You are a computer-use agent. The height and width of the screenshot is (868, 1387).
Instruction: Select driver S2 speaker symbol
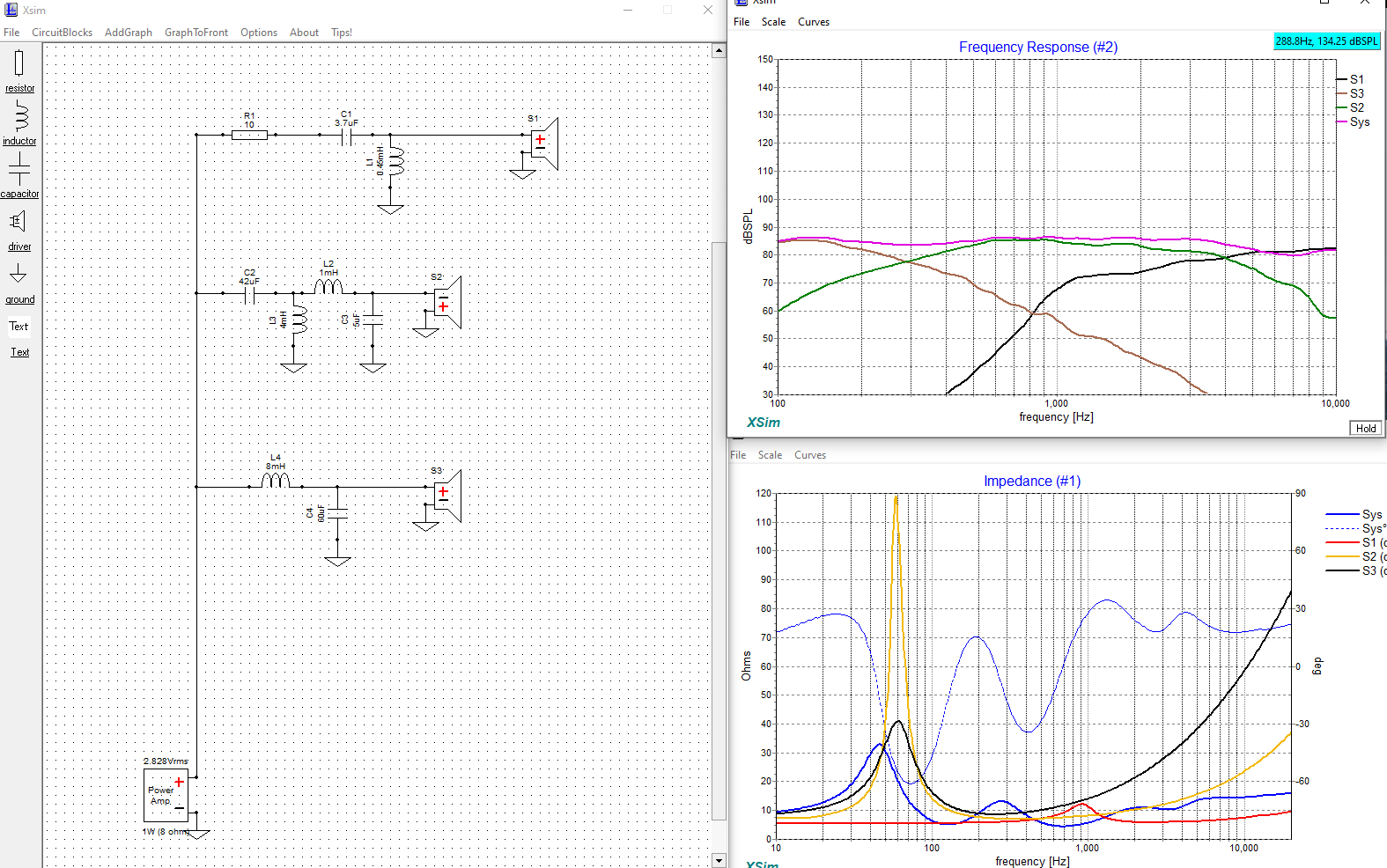[x=447, y=302]
